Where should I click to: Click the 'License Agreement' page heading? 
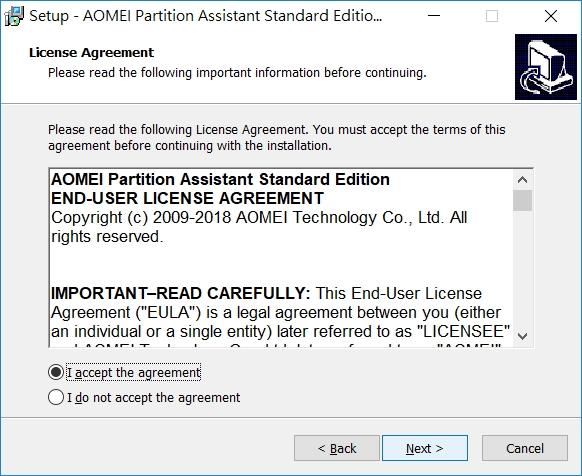91,52
